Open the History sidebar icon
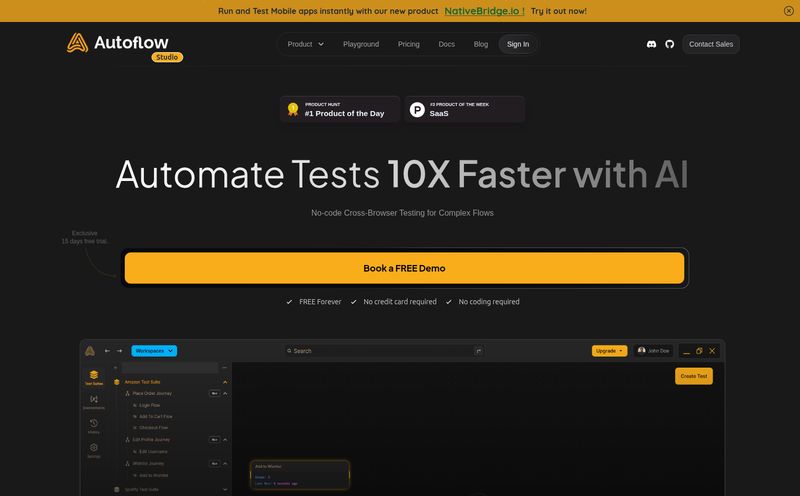Image resolution: width=800 pixels, height=496 pixels. [94, 426]
